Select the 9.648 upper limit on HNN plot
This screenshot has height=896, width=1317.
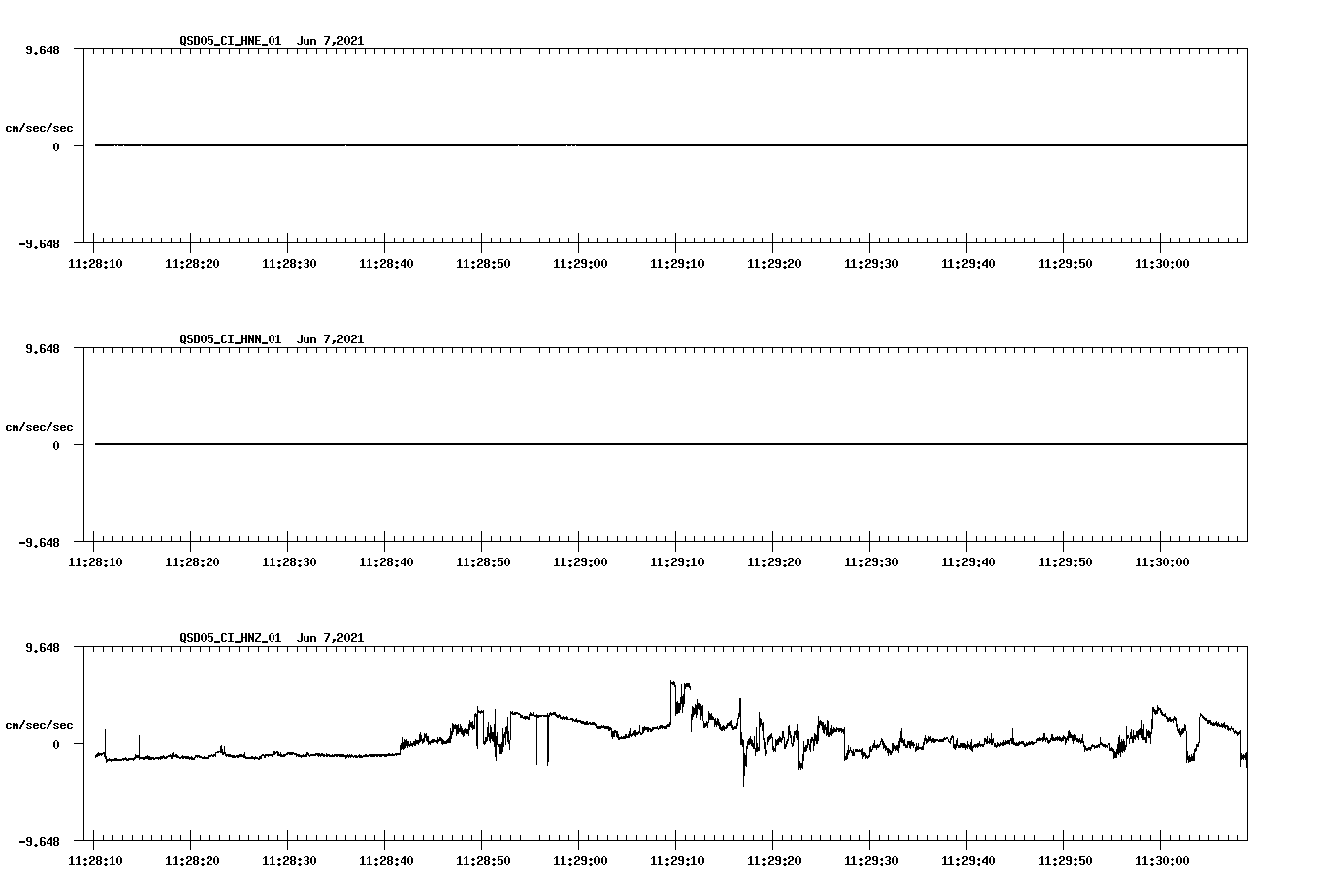click(x=43, y=348)
